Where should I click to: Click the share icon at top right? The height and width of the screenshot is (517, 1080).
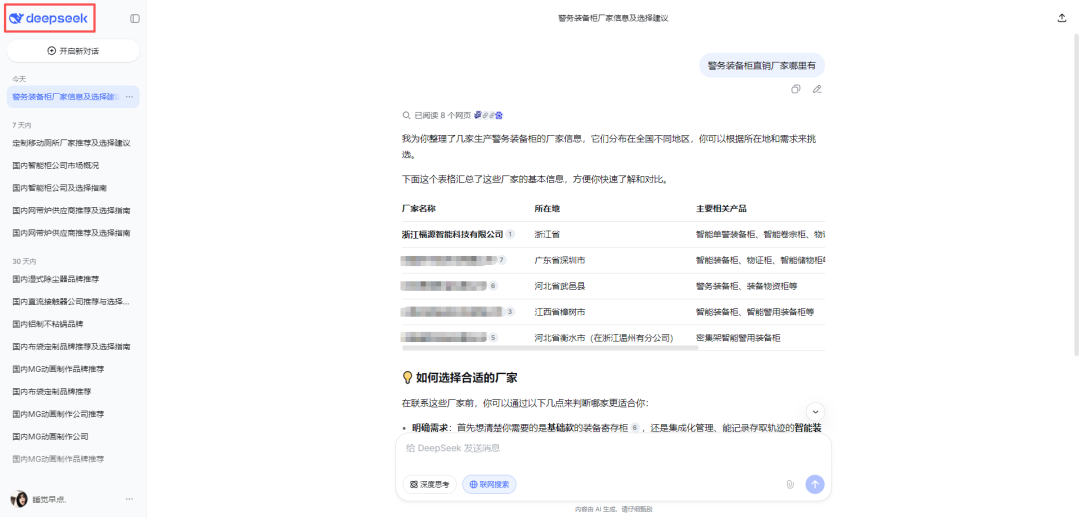1061,18
